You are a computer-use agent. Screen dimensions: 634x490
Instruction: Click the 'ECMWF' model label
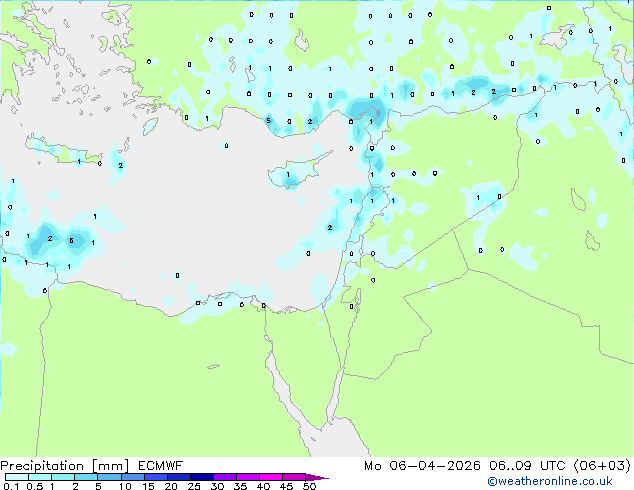pos(161,465)
